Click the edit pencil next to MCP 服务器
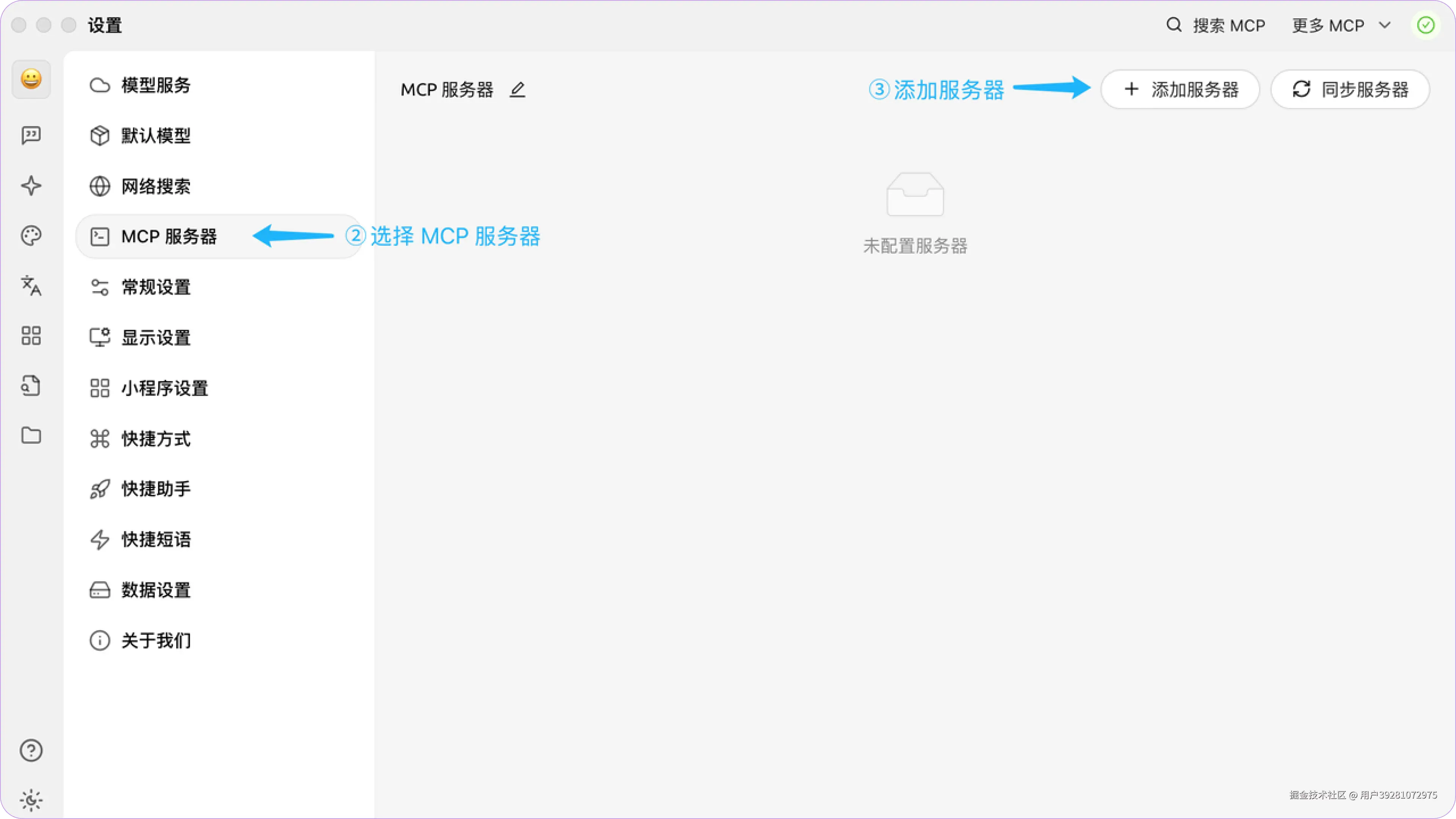Viewport: 1456px width, 819px height. [x=517, y=90]
